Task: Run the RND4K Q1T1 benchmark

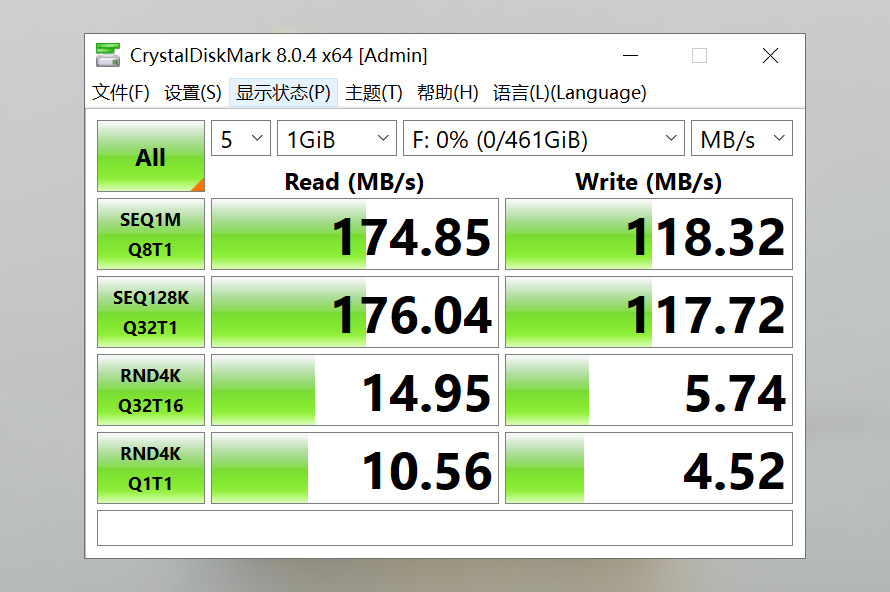Action: pyautogui.click(x=150, y=467)
